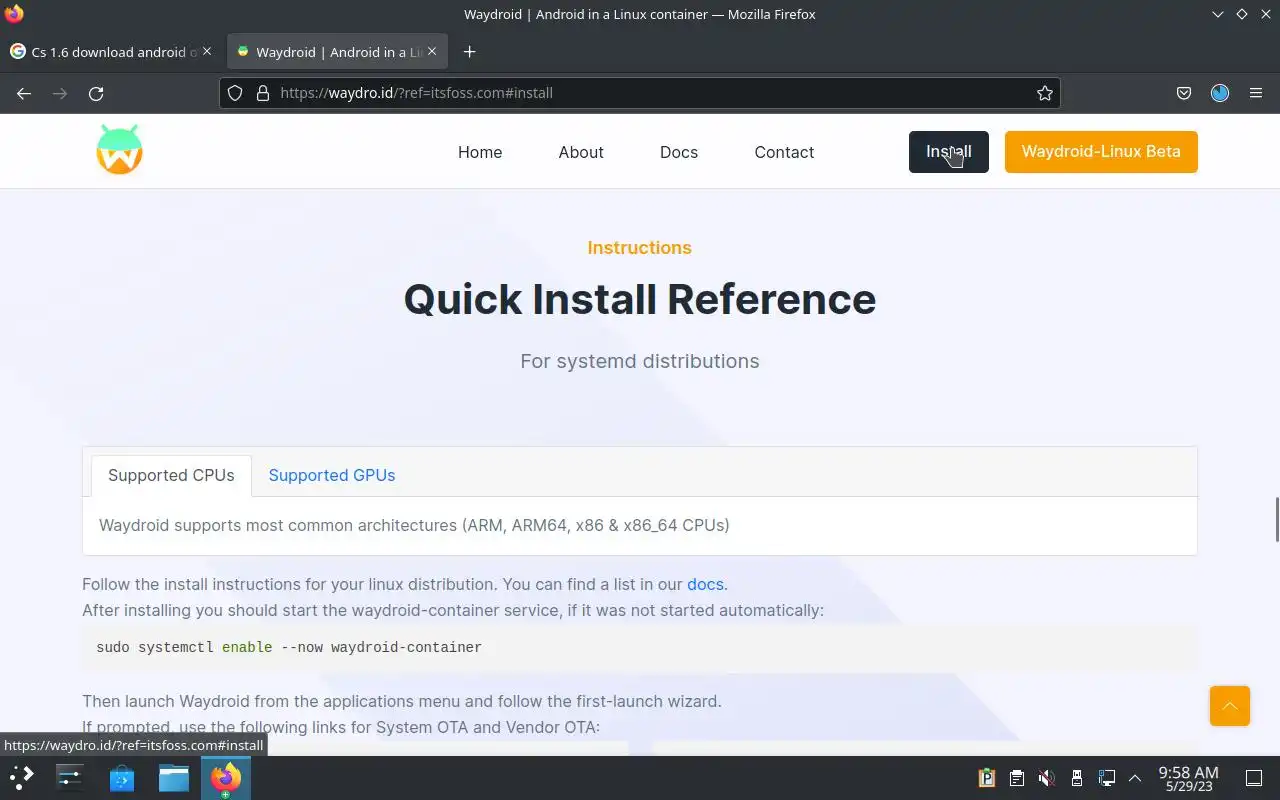Switch to the Supported GPUs tab
The width and height of the screenshot is (1280, 800).
[332, 475]
